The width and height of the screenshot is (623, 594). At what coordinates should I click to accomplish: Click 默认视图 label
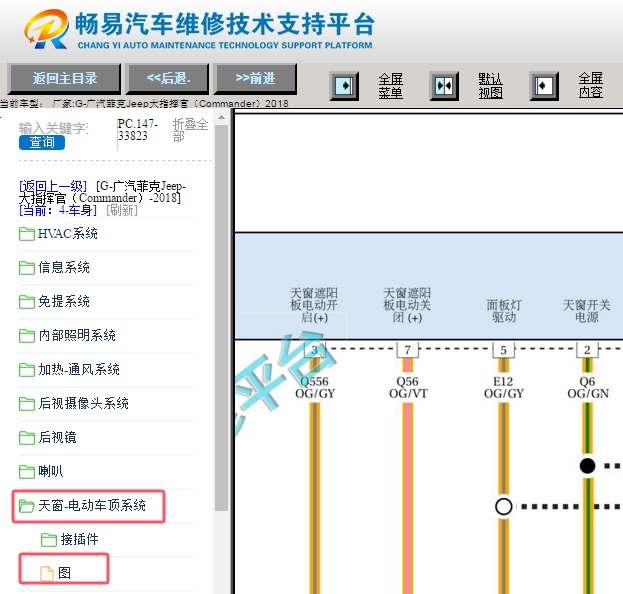click(x=490, y=86)
